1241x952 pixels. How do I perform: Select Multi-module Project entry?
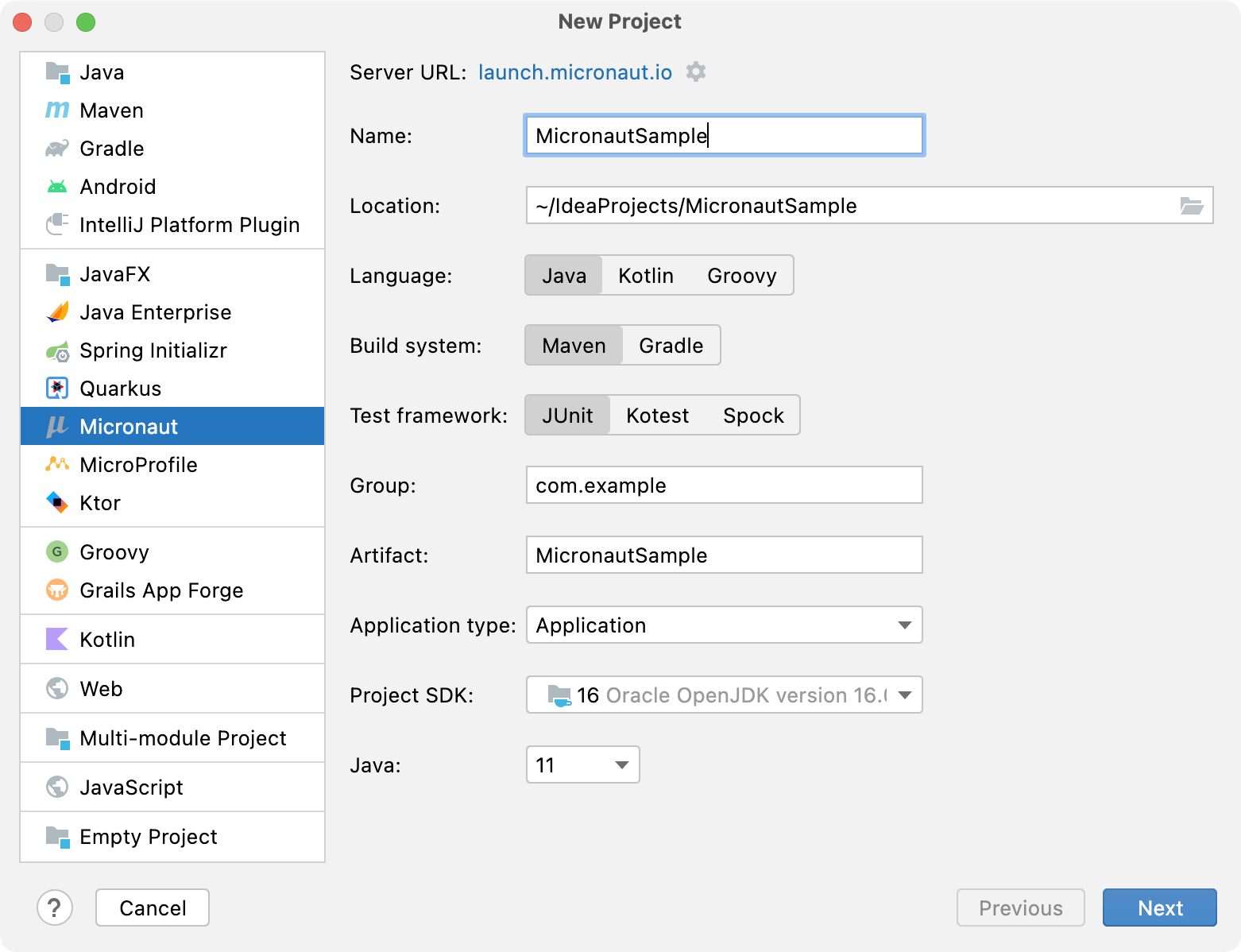(x=172, y=738)
